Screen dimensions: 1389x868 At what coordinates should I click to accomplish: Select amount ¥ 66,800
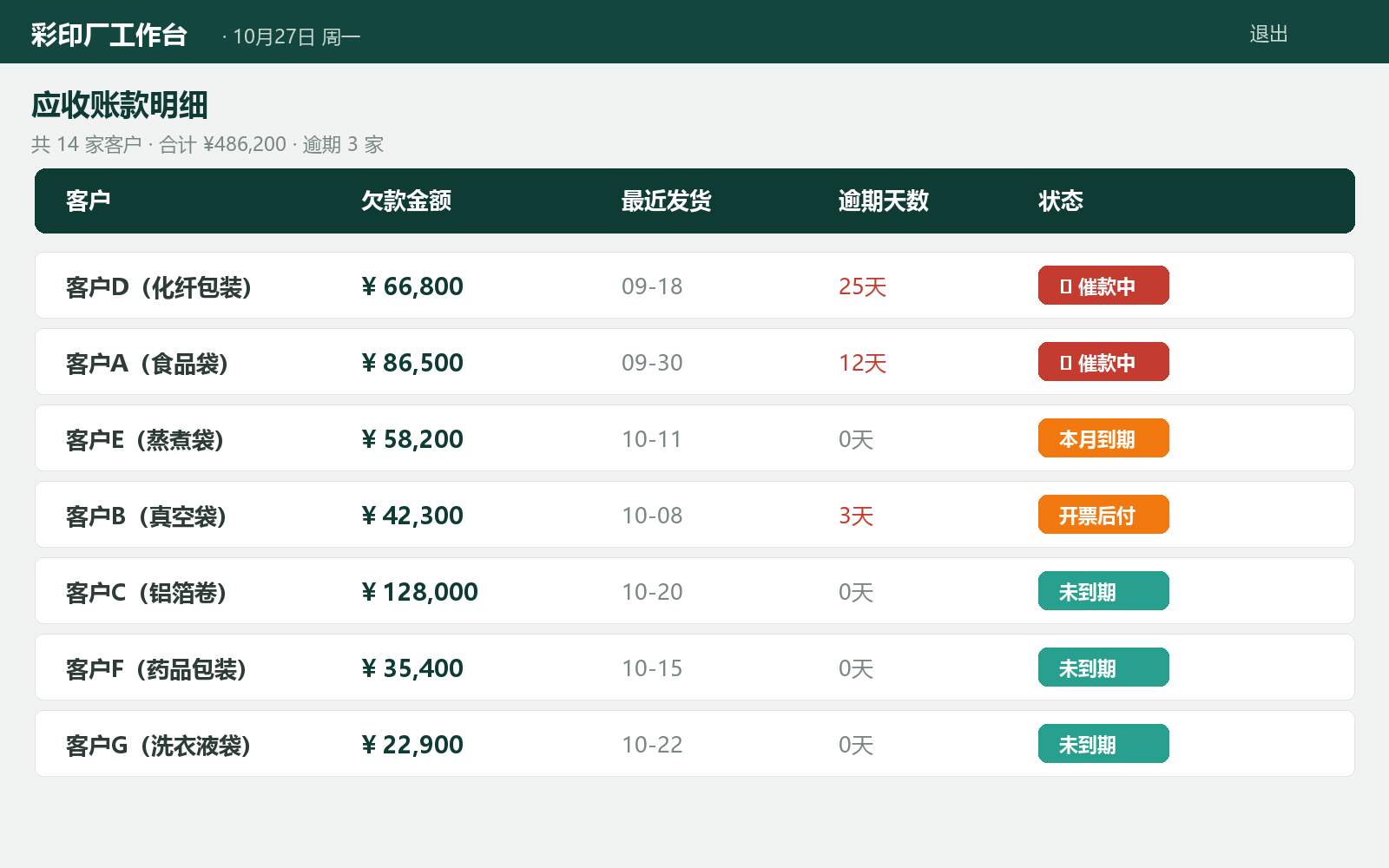412,286
